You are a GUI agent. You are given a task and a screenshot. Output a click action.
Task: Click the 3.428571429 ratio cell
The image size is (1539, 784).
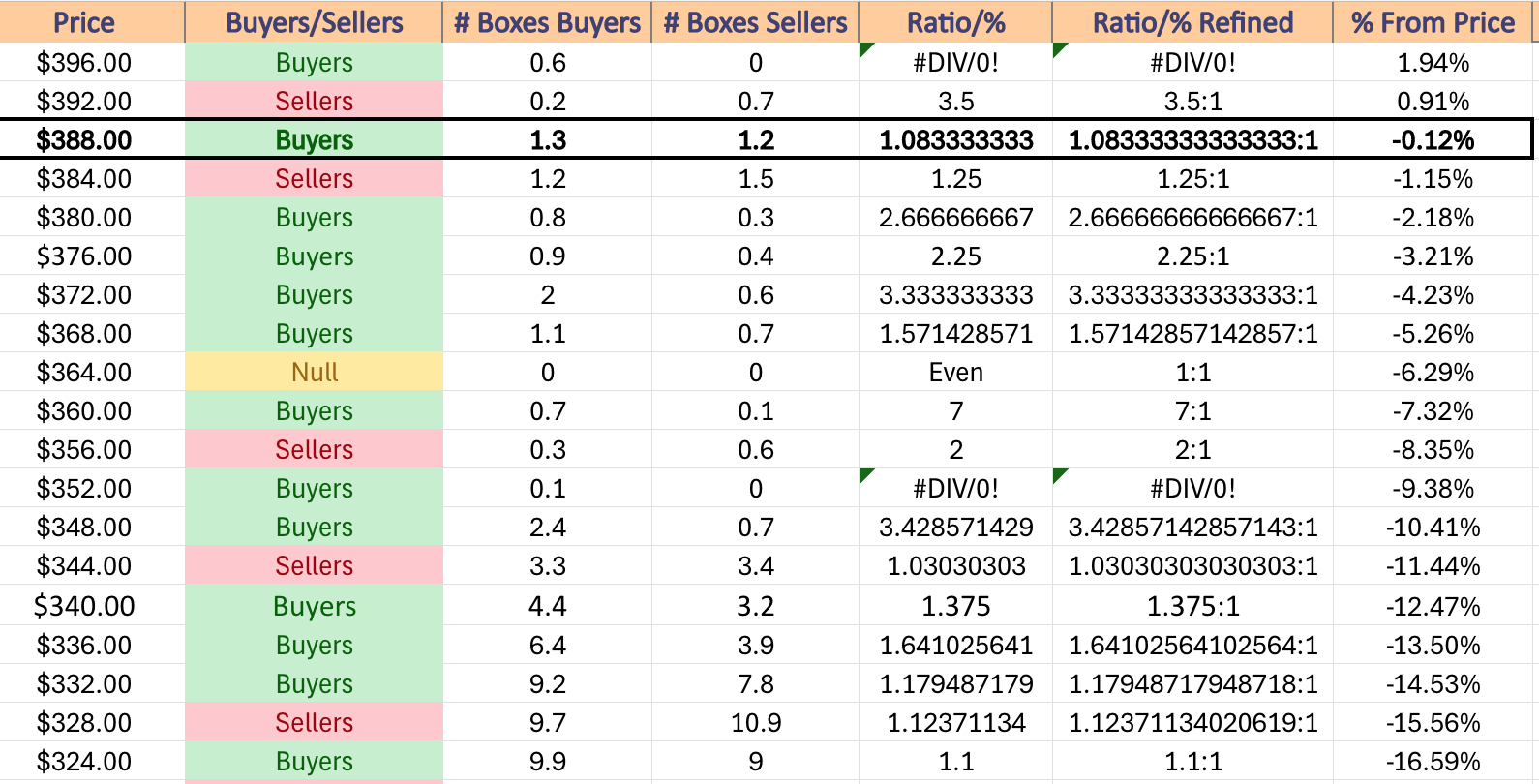click(955, 528)
